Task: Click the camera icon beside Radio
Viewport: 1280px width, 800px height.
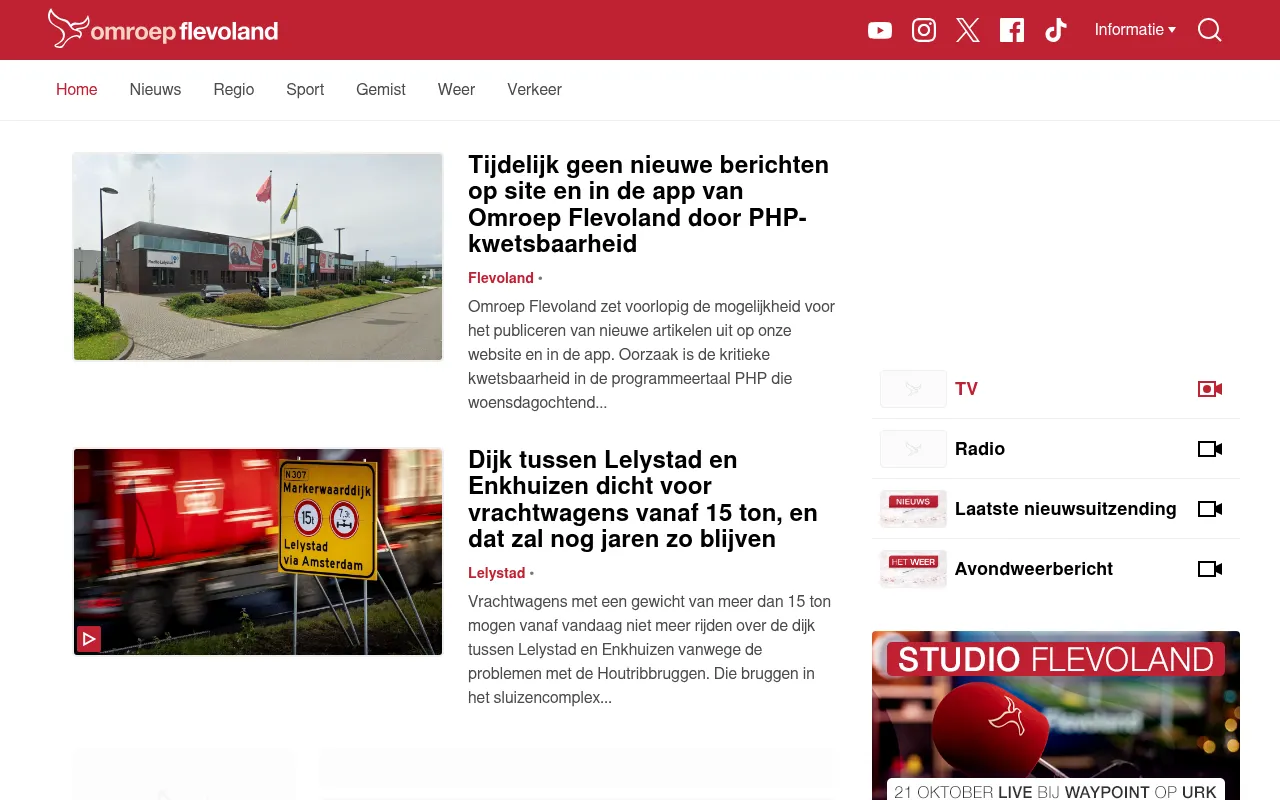Action: pyautogui.click(x=1210, y=449)
